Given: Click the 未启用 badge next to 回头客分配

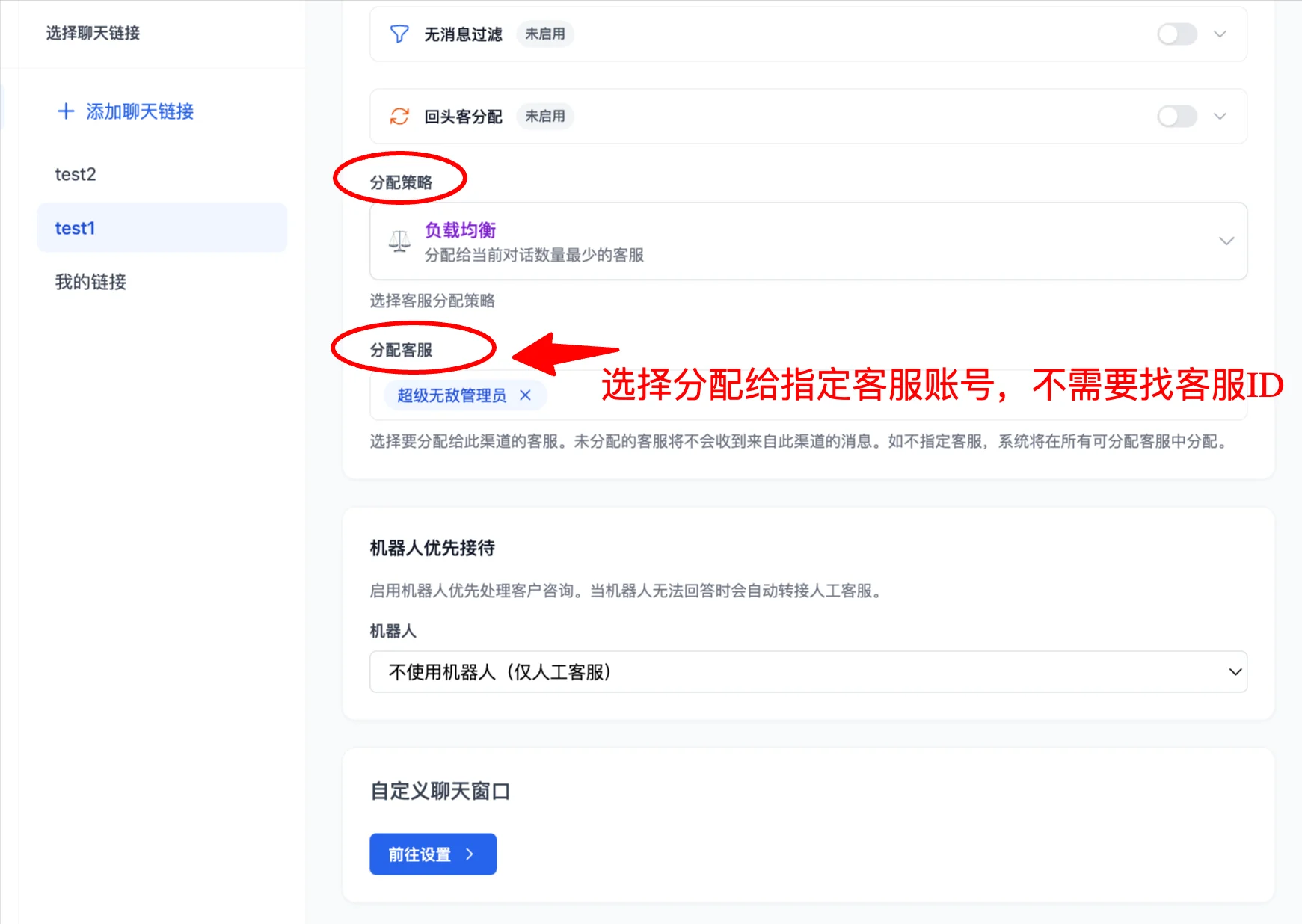Looking at the screenshot, I should point(545,117).
